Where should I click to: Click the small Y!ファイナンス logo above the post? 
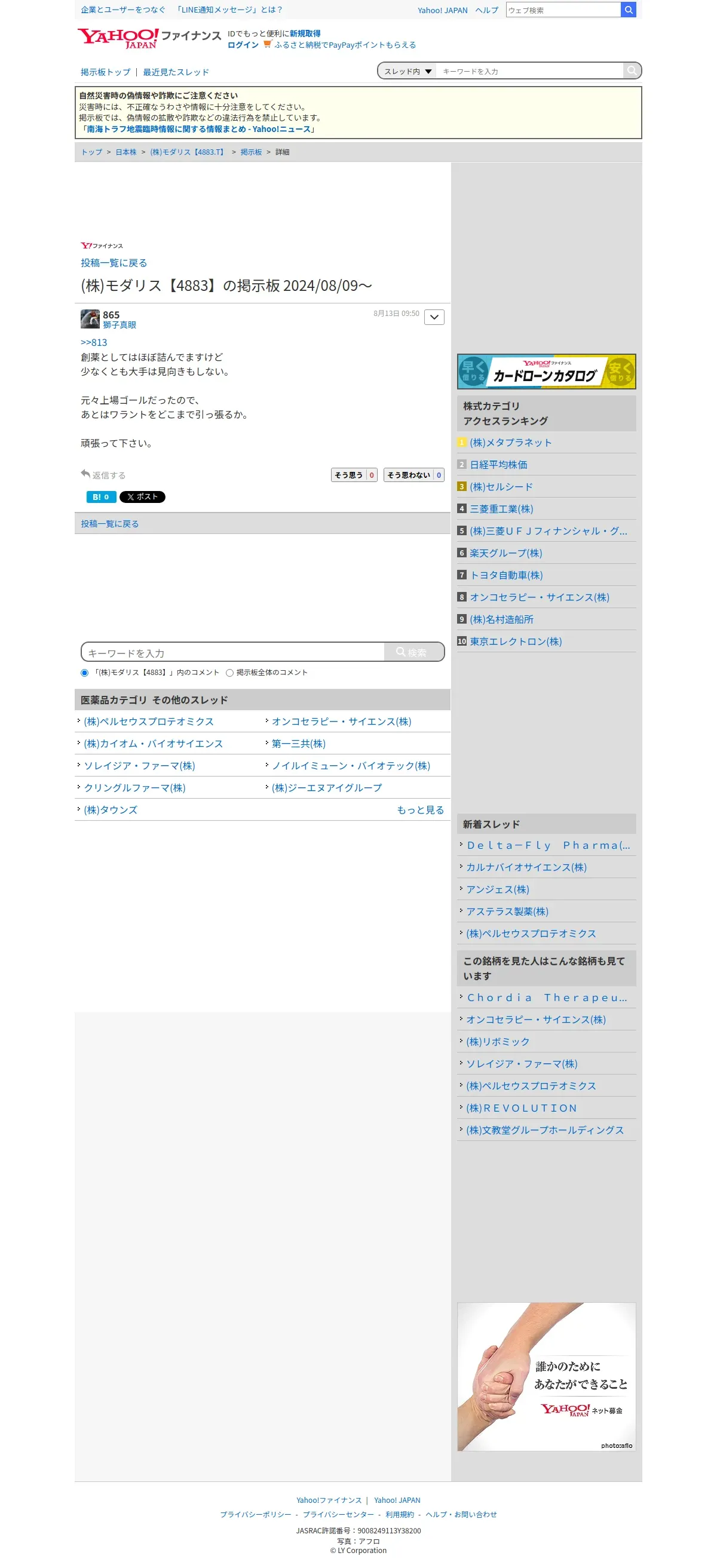tap(102, 246)
